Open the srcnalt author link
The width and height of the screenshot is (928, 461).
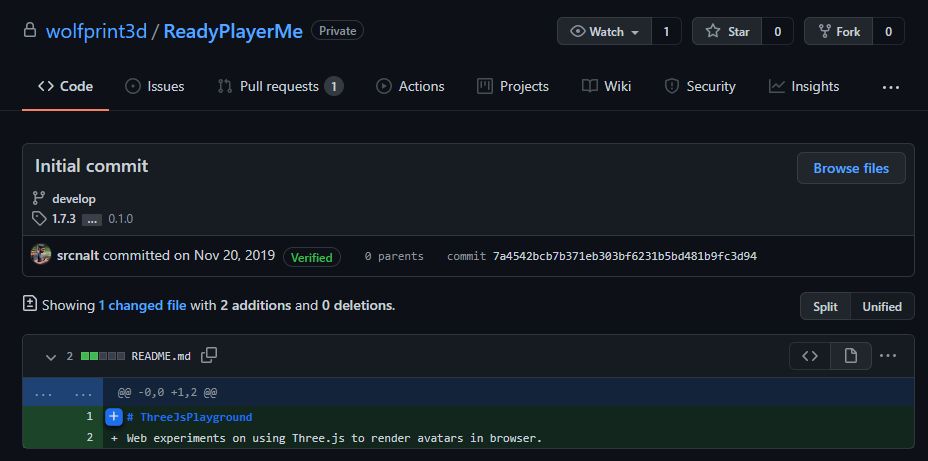pyautogui.click(x=78, y=256)
